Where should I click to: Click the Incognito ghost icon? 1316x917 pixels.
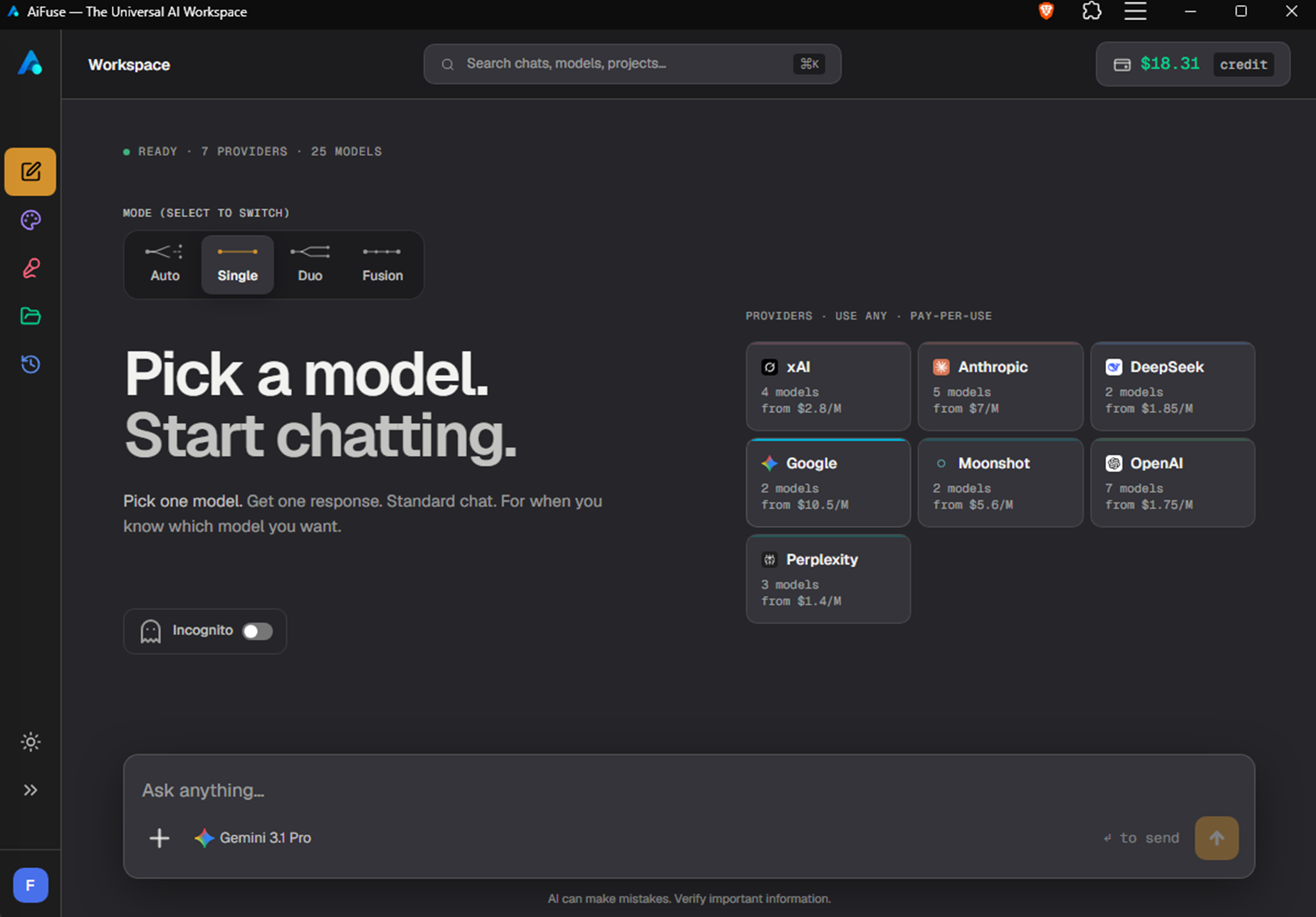click(x=150, y=632)
